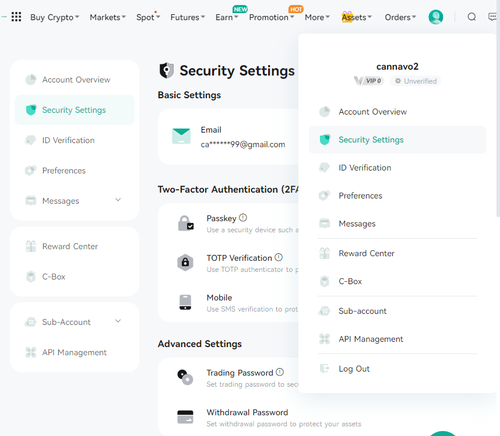The height and width of the screenshot is (436, 500).
Task: Click the Unverified status badge
Action: (416, 81)
